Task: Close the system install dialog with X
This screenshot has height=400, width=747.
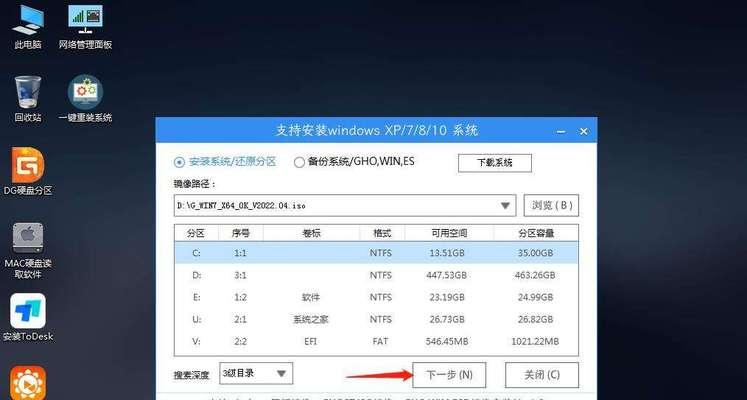Action: click(x=584, y=131)
